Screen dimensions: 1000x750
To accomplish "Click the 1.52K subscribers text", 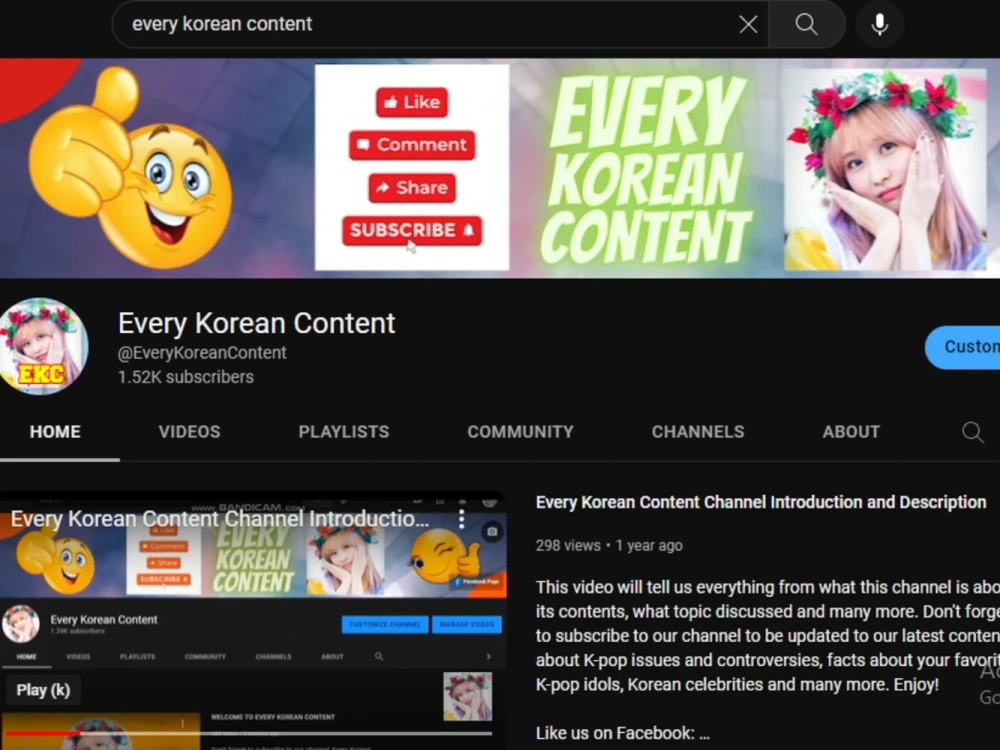I will pos(186,377).
